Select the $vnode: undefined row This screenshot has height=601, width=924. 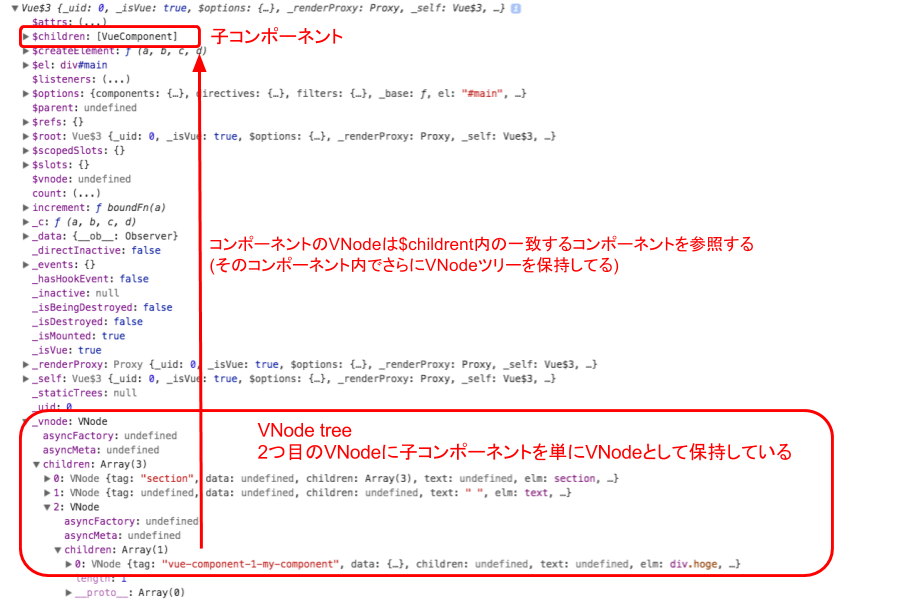tap(81, 179)
